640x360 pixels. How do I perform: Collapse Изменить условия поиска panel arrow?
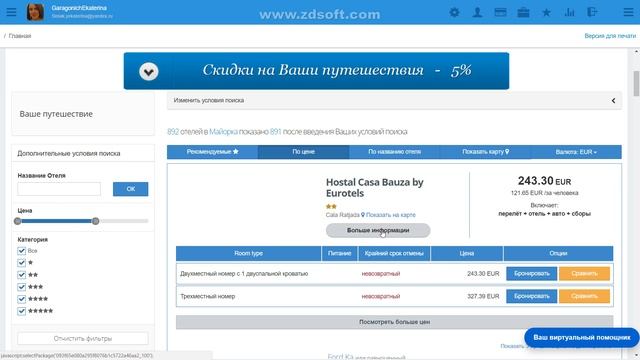coord(613,101)
